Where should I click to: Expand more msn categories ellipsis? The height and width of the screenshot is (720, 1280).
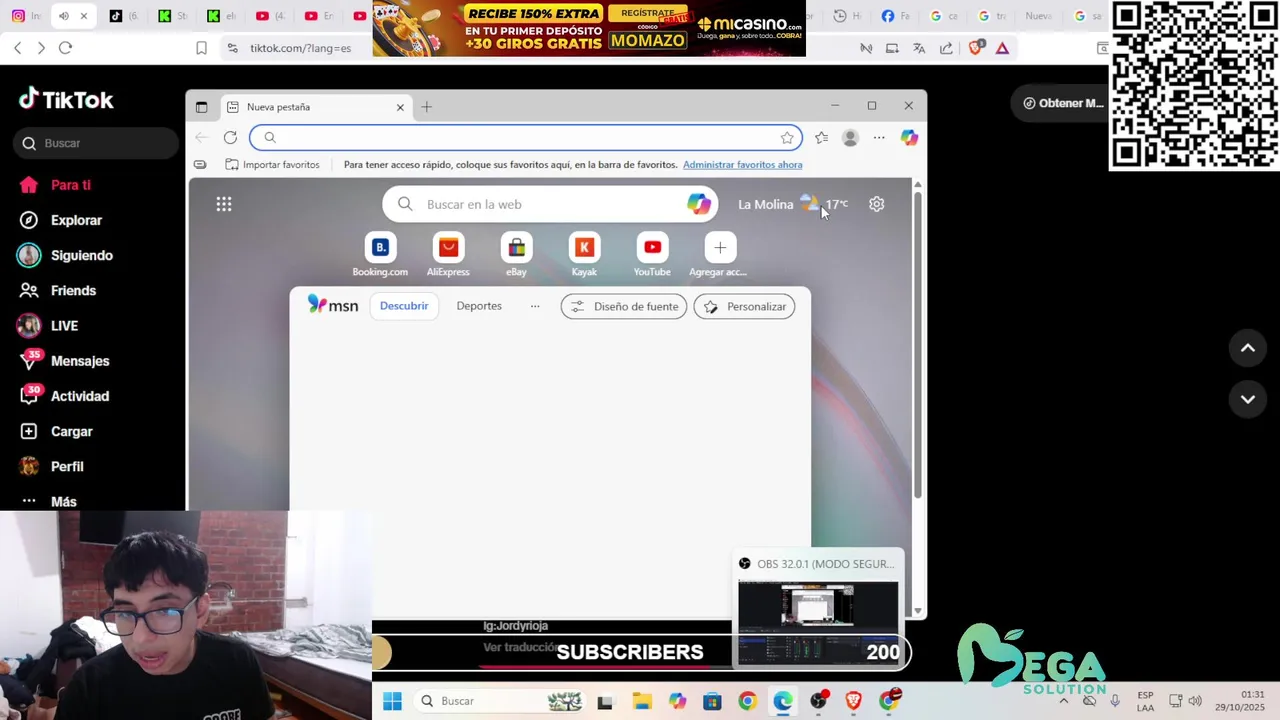click(x=535, y=306)
